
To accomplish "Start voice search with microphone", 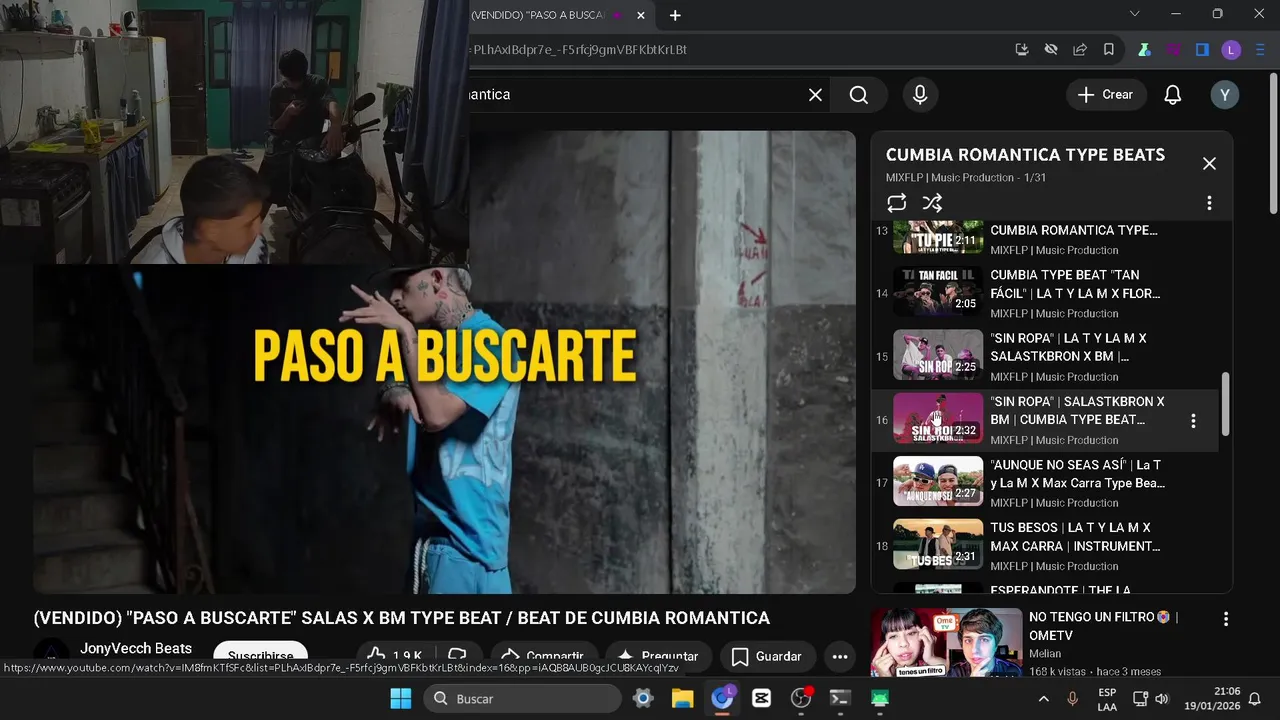I will click(920, 95).
